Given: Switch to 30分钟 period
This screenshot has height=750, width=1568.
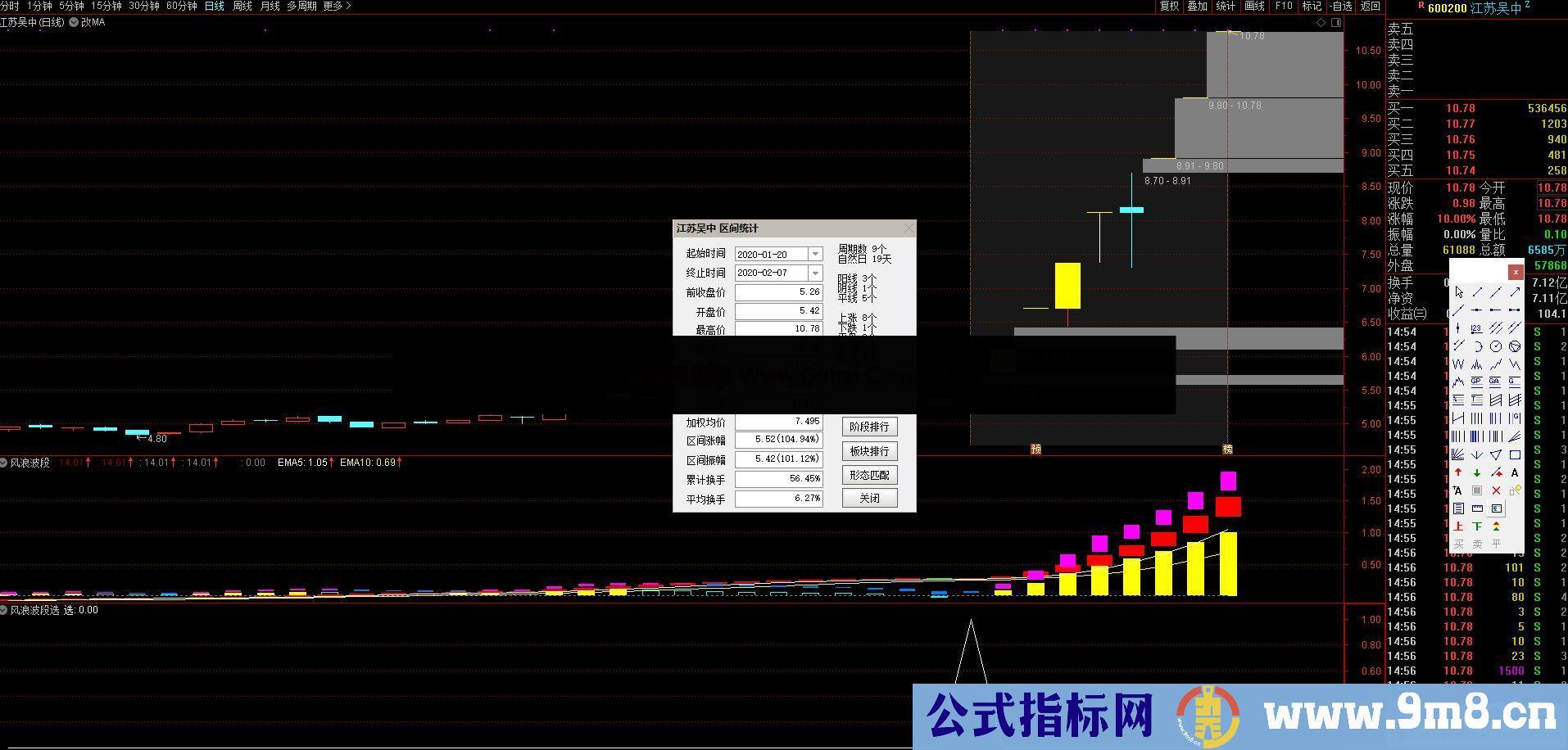Looking at the screenshot, I should (144, 6).
